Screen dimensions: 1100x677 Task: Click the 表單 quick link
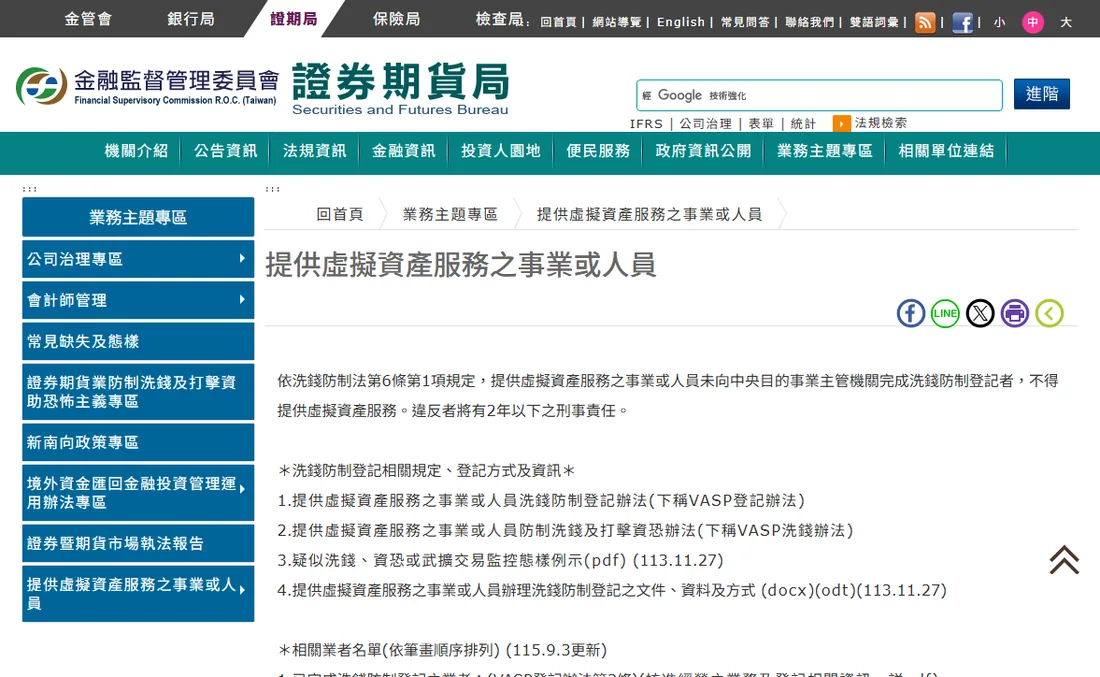tap(760, 124)
